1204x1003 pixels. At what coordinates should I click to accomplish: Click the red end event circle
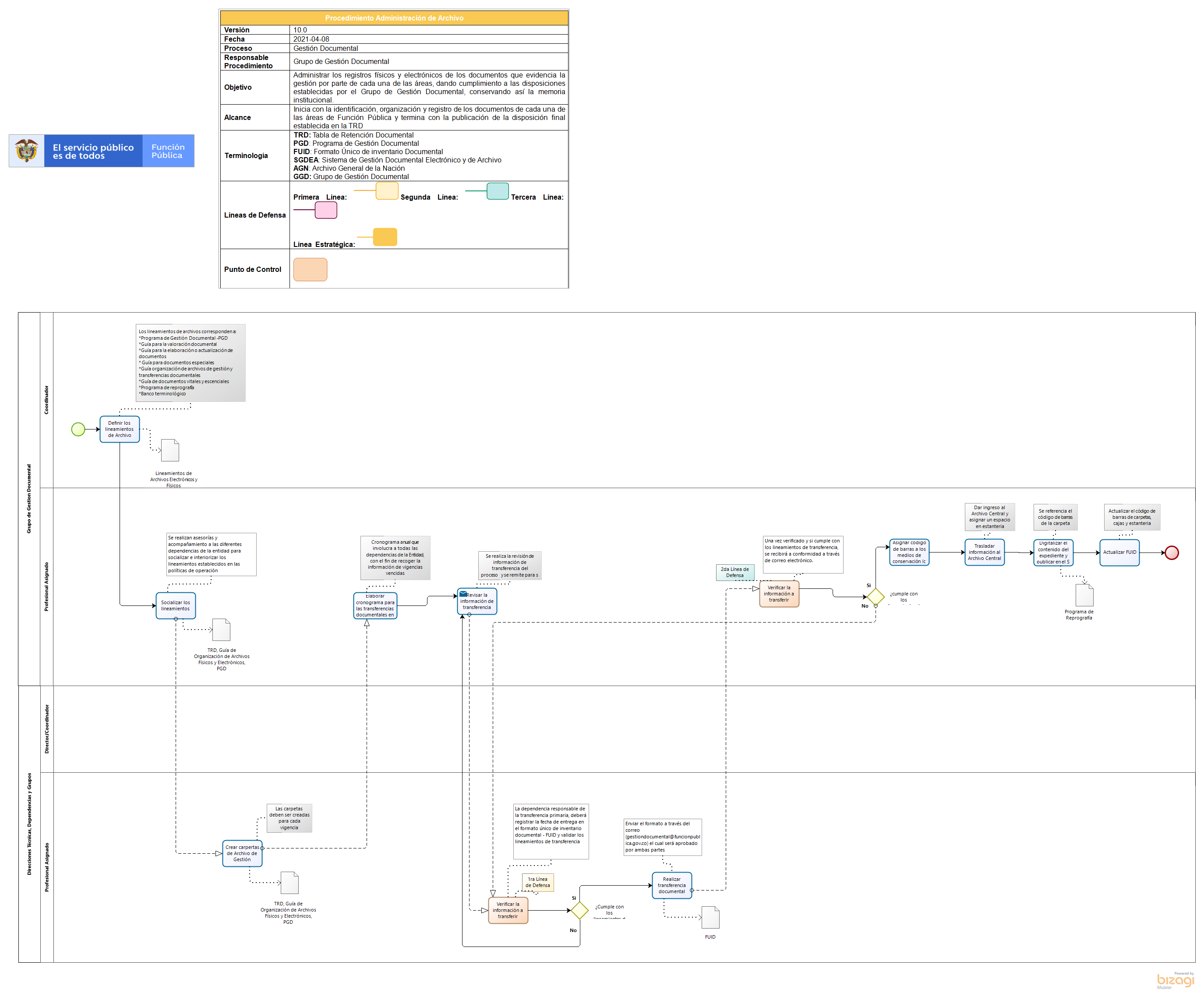pyautogui.click(x=1172, y=553)
